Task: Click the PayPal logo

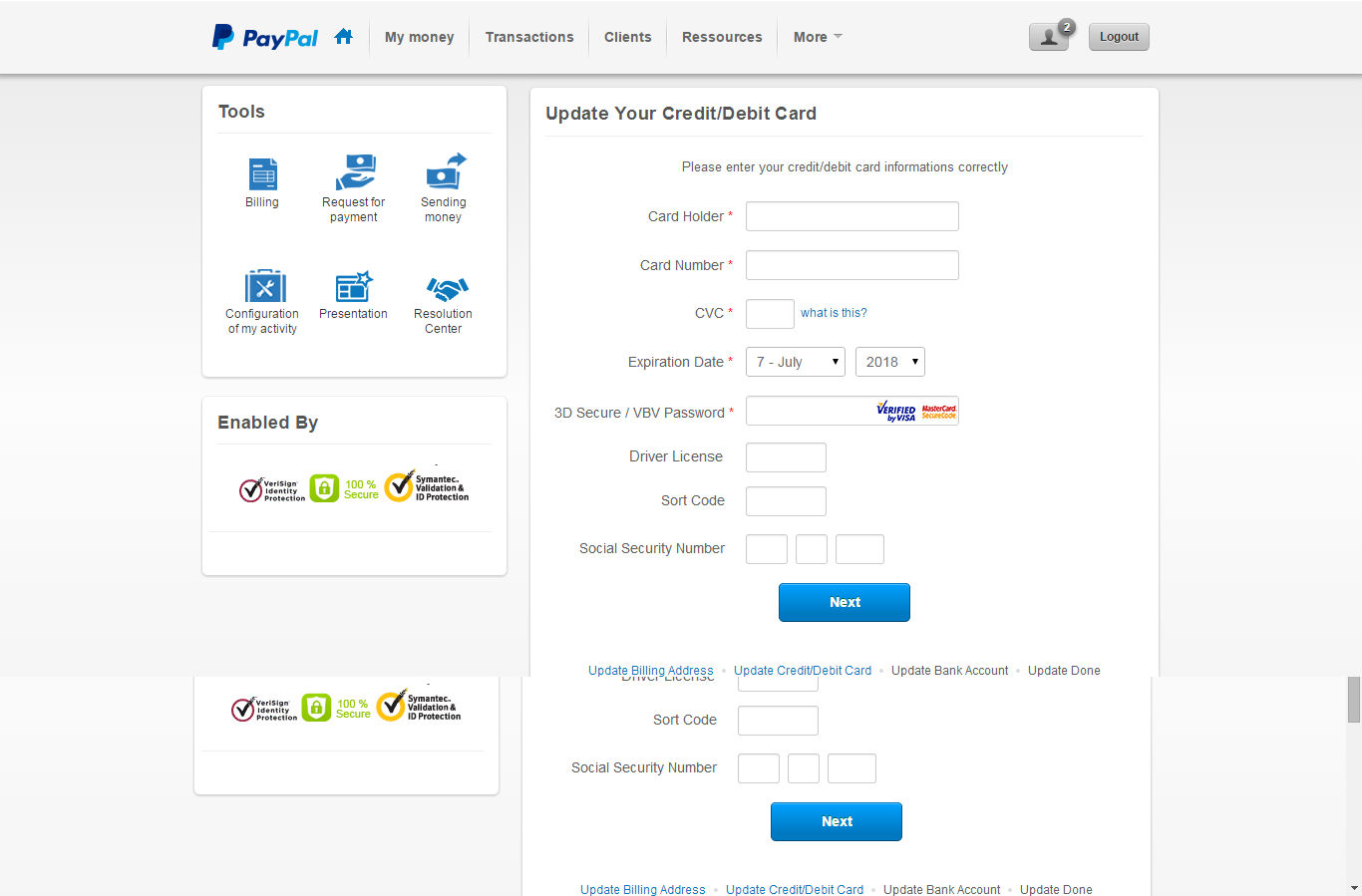Action: [x=265, y=37]
